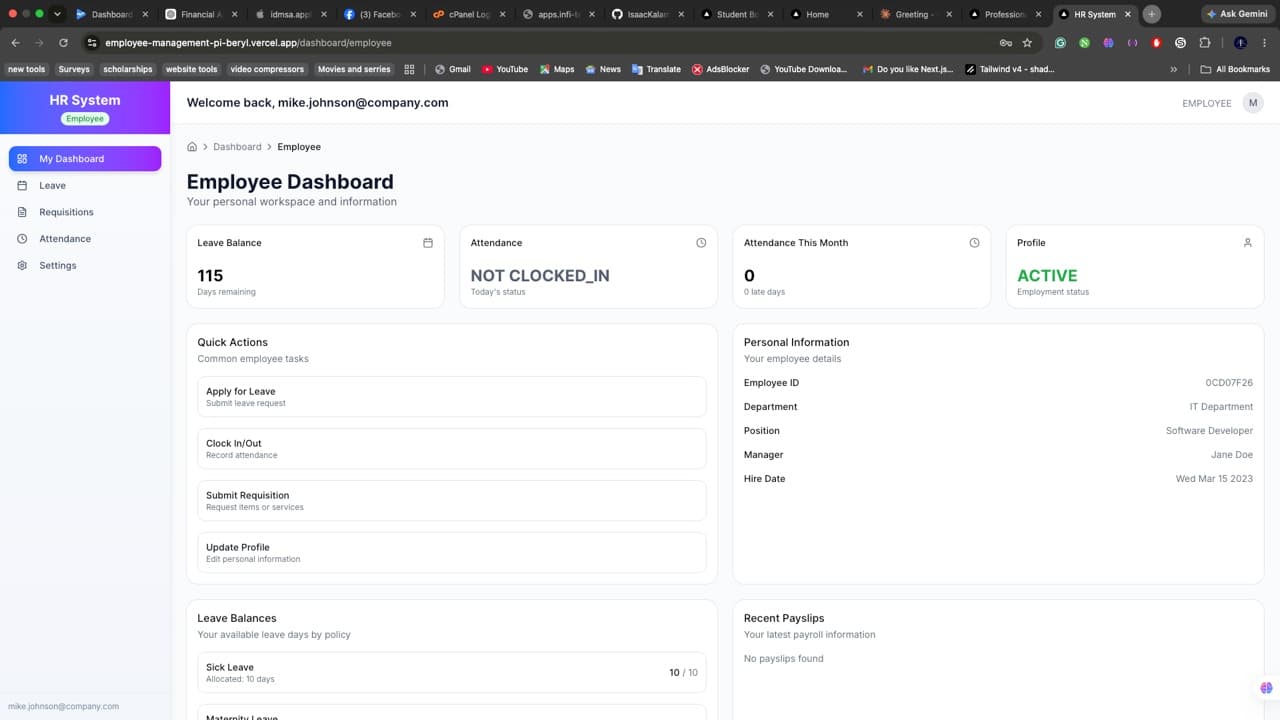Open the video compressors bookmark folder

[x=267, y=69]
